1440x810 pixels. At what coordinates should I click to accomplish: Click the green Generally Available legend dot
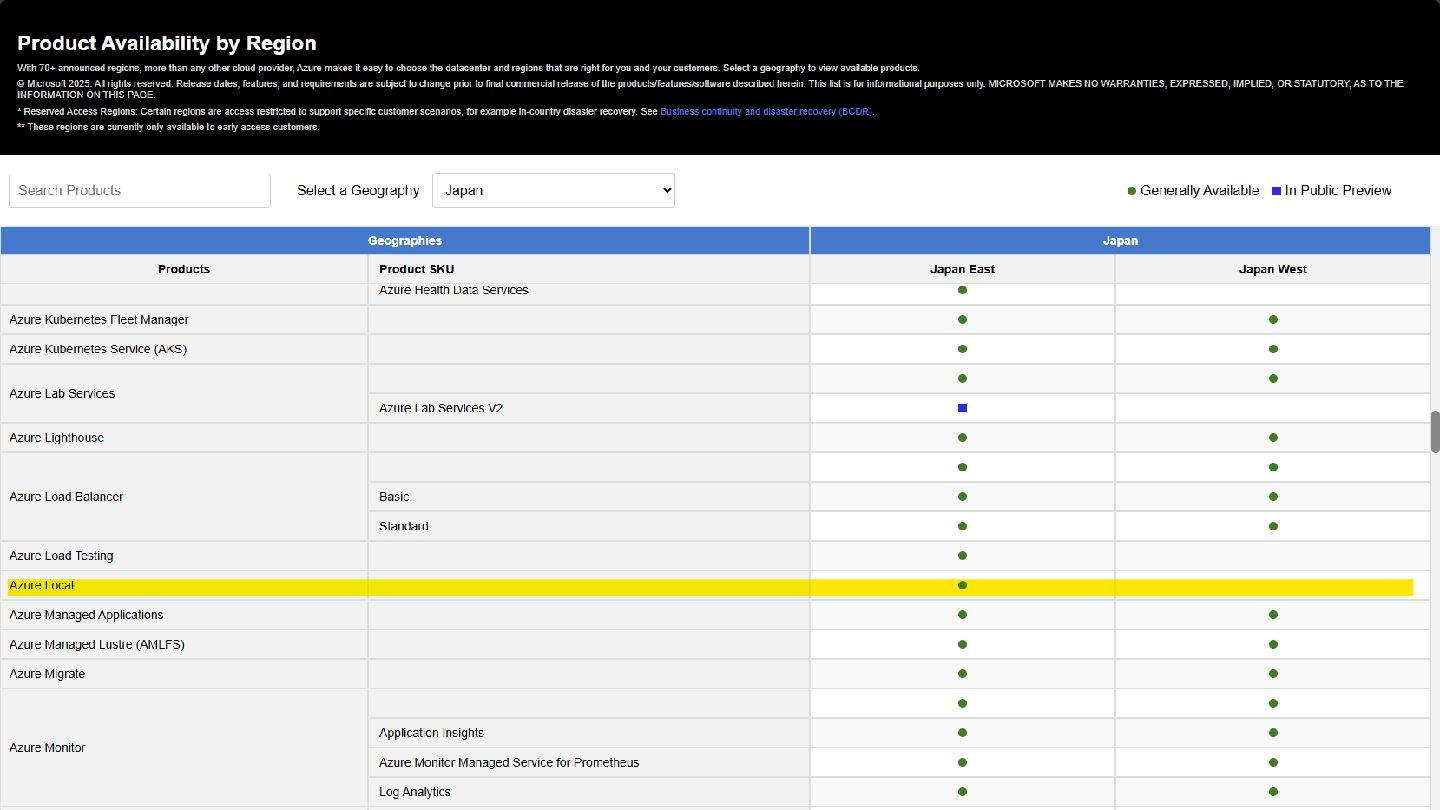(1132, 190)
